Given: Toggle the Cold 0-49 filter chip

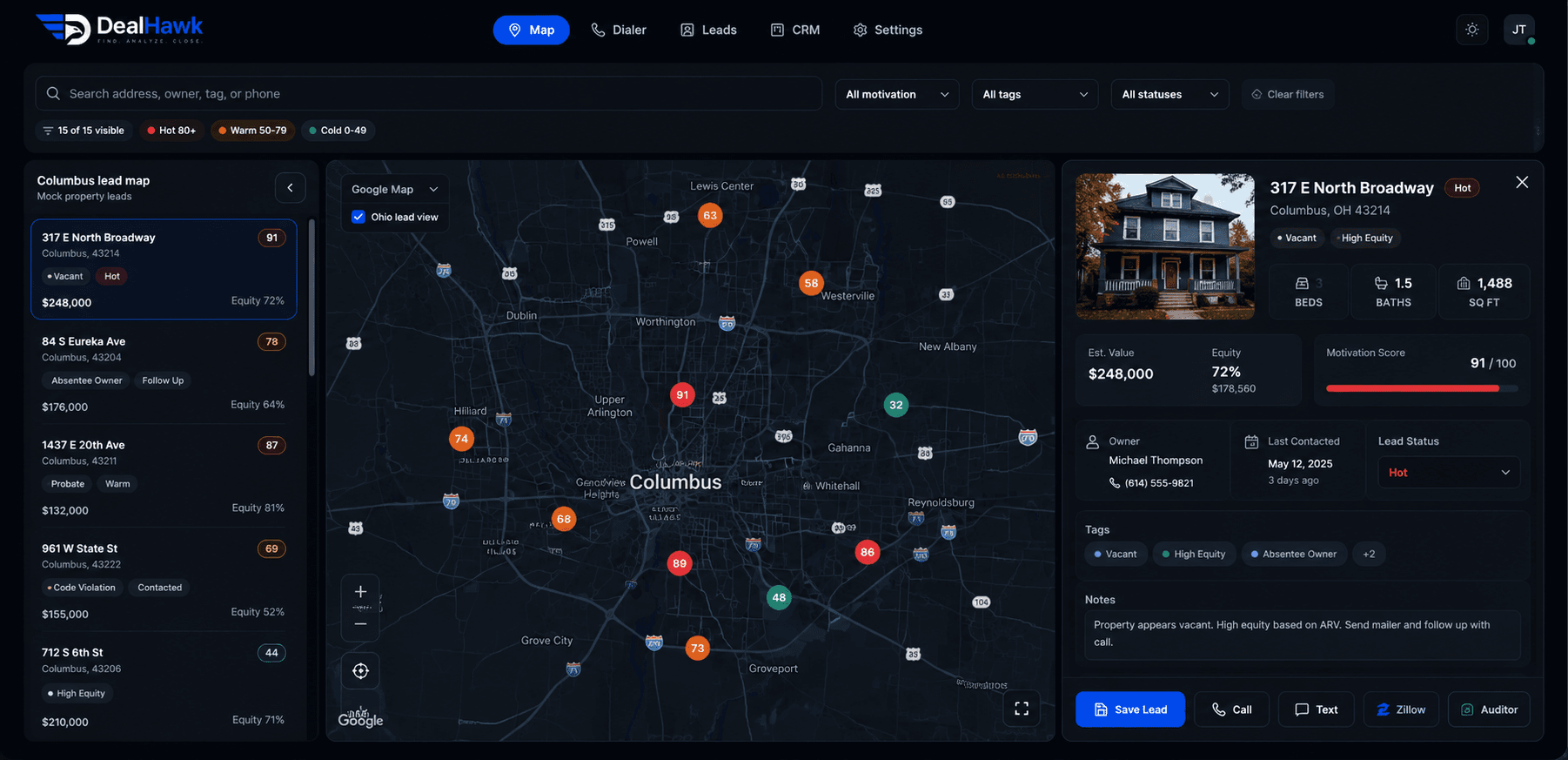Looking at the screenshot, I should coord(338,131).
